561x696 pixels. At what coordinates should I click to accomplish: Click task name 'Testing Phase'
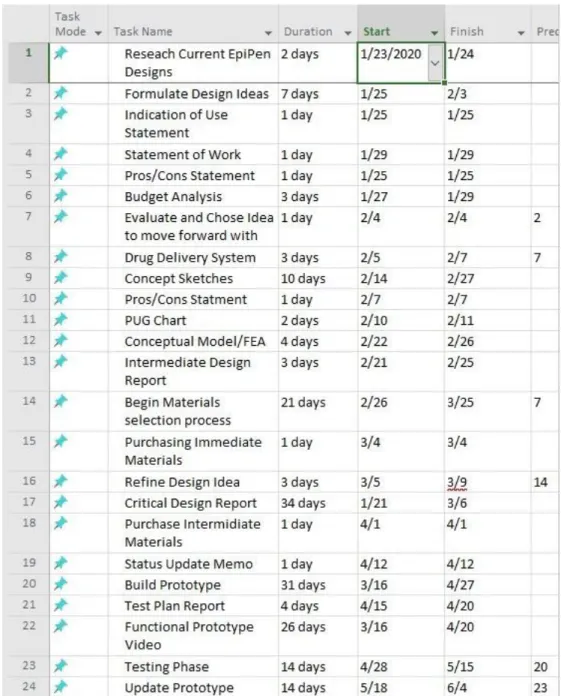click(166, 667)
